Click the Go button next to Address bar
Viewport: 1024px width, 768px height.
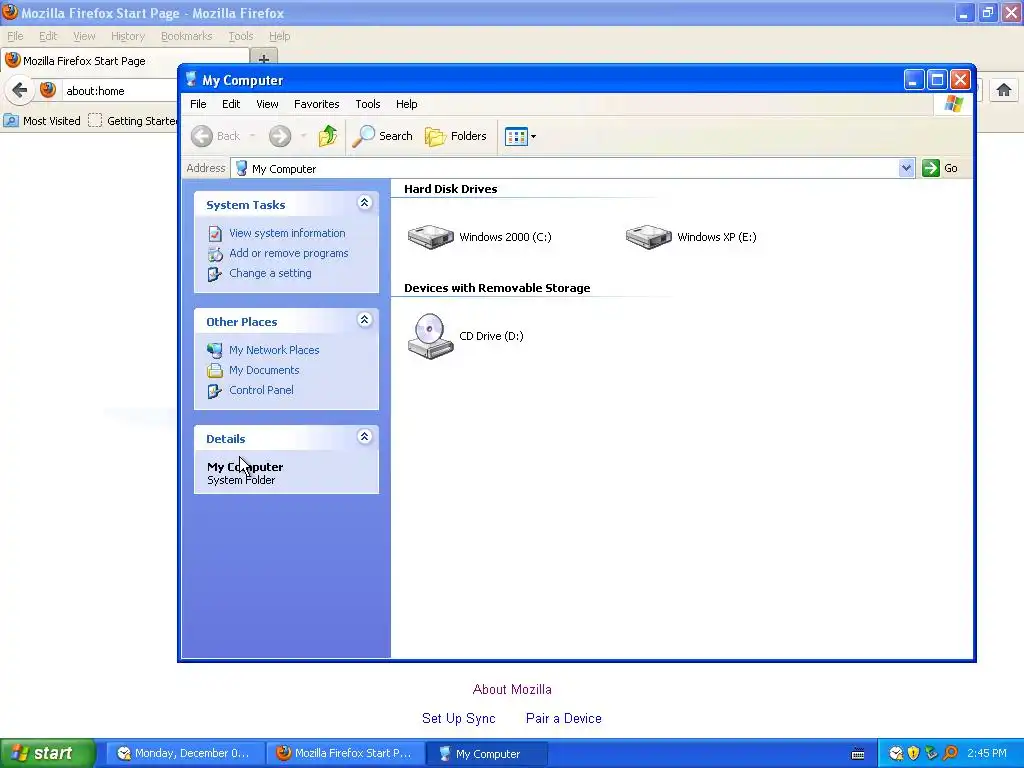tap(940, 168)
